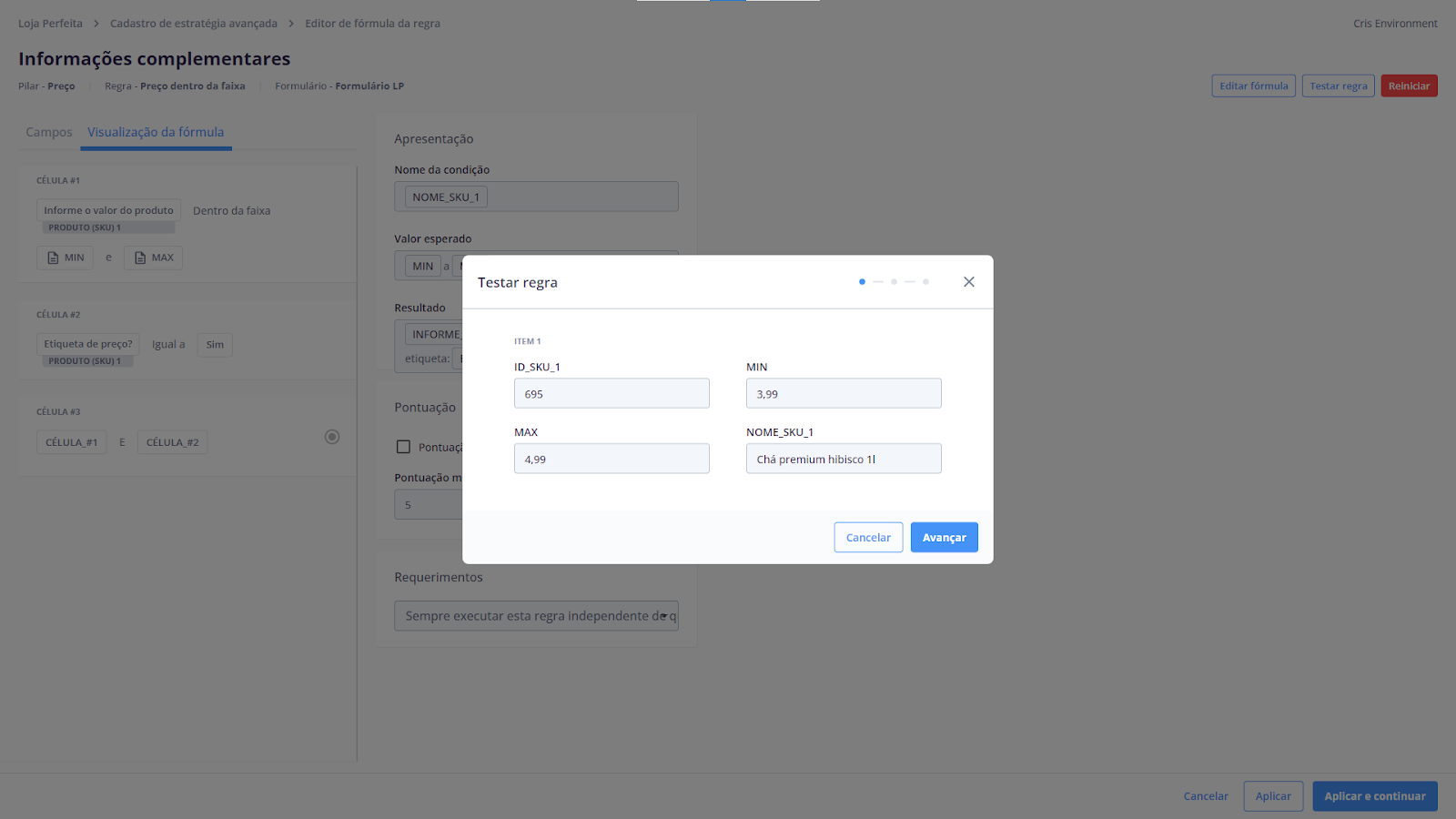Switch to the Campos tab
Viewport: 1456px width, 819px height.
49,133
